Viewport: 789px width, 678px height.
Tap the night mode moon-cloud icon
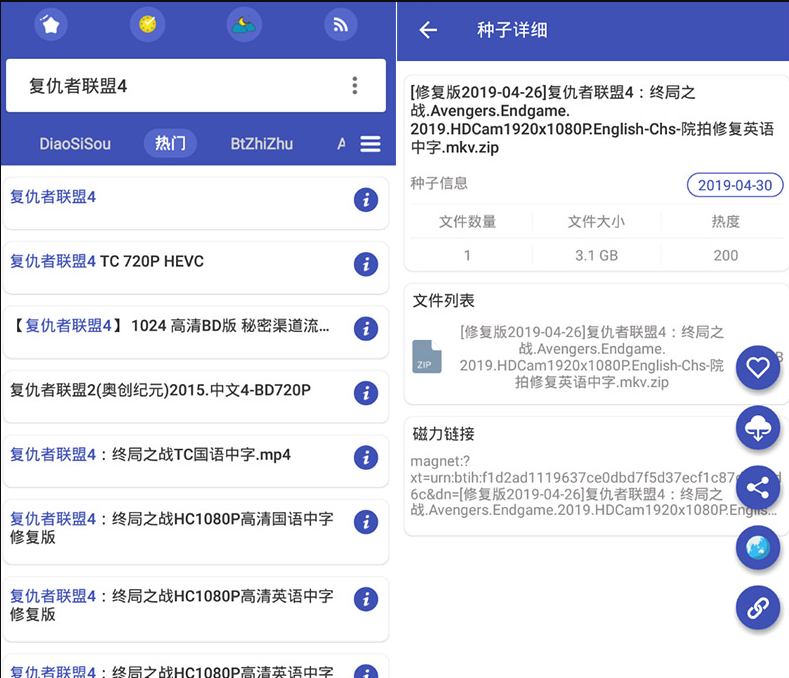[x=244, y=24]
